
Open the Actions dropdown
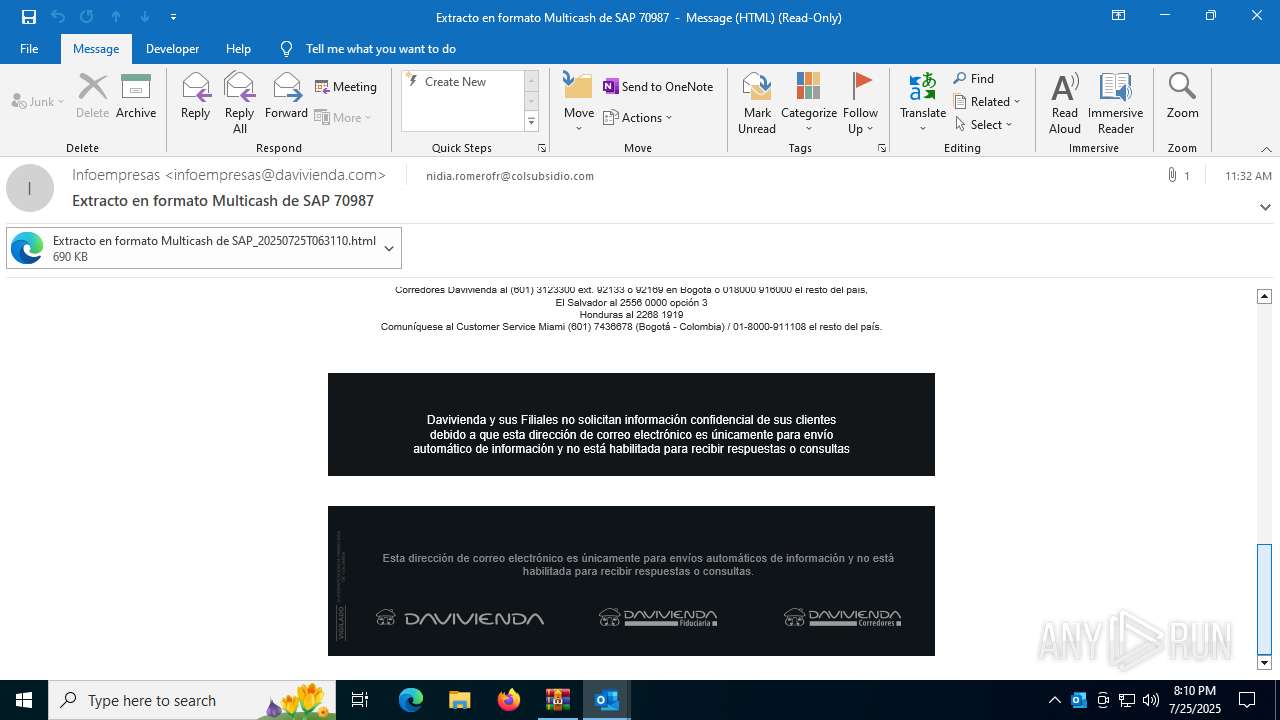[638, 117]
